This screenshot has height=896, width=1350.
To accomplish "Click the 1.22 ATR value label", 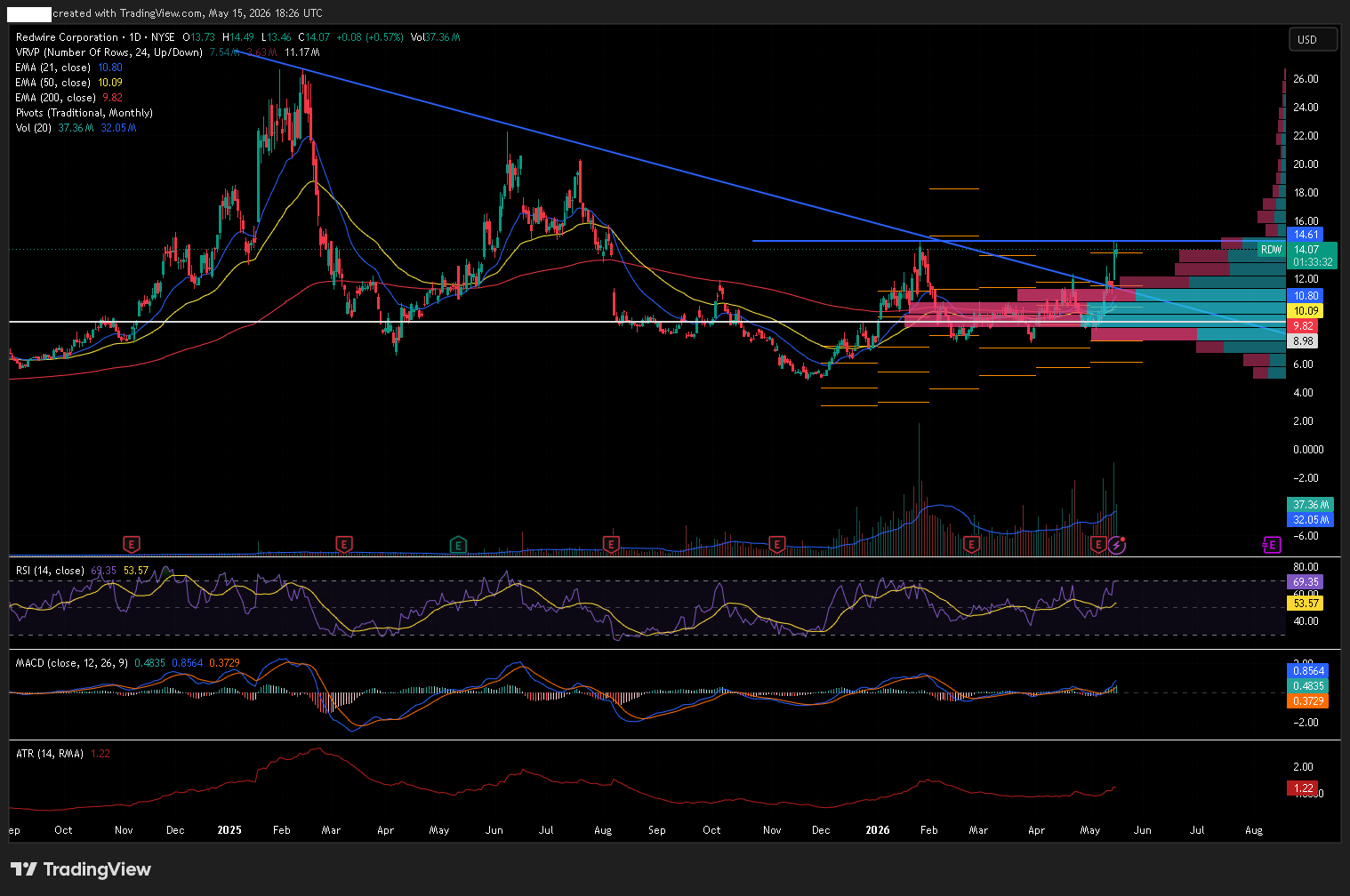I will (1303, 788).
